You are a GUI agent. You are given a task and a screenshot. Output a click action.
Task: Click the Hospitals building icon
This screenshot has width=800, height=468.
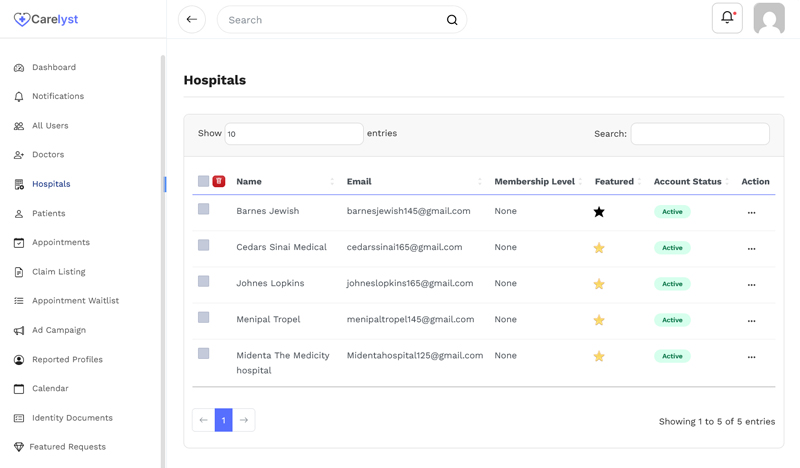19,184
